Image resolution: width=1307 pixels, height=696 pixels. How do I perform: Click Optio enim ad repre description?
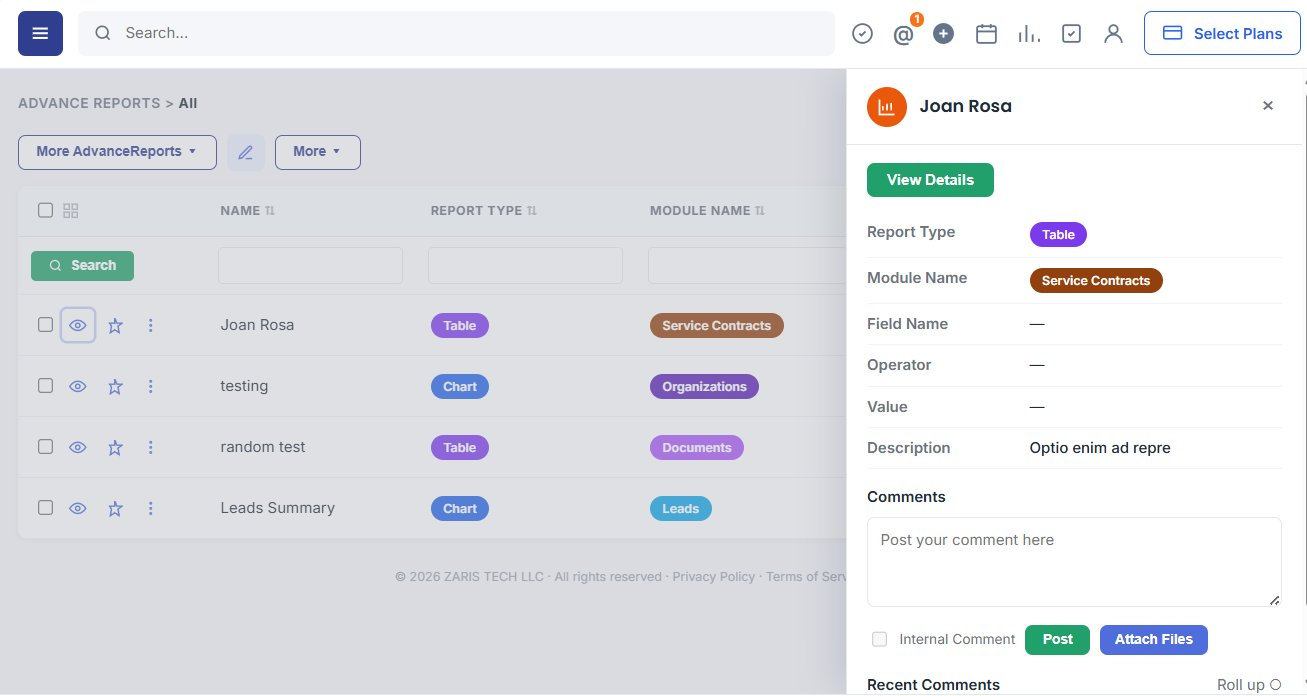1100,448
